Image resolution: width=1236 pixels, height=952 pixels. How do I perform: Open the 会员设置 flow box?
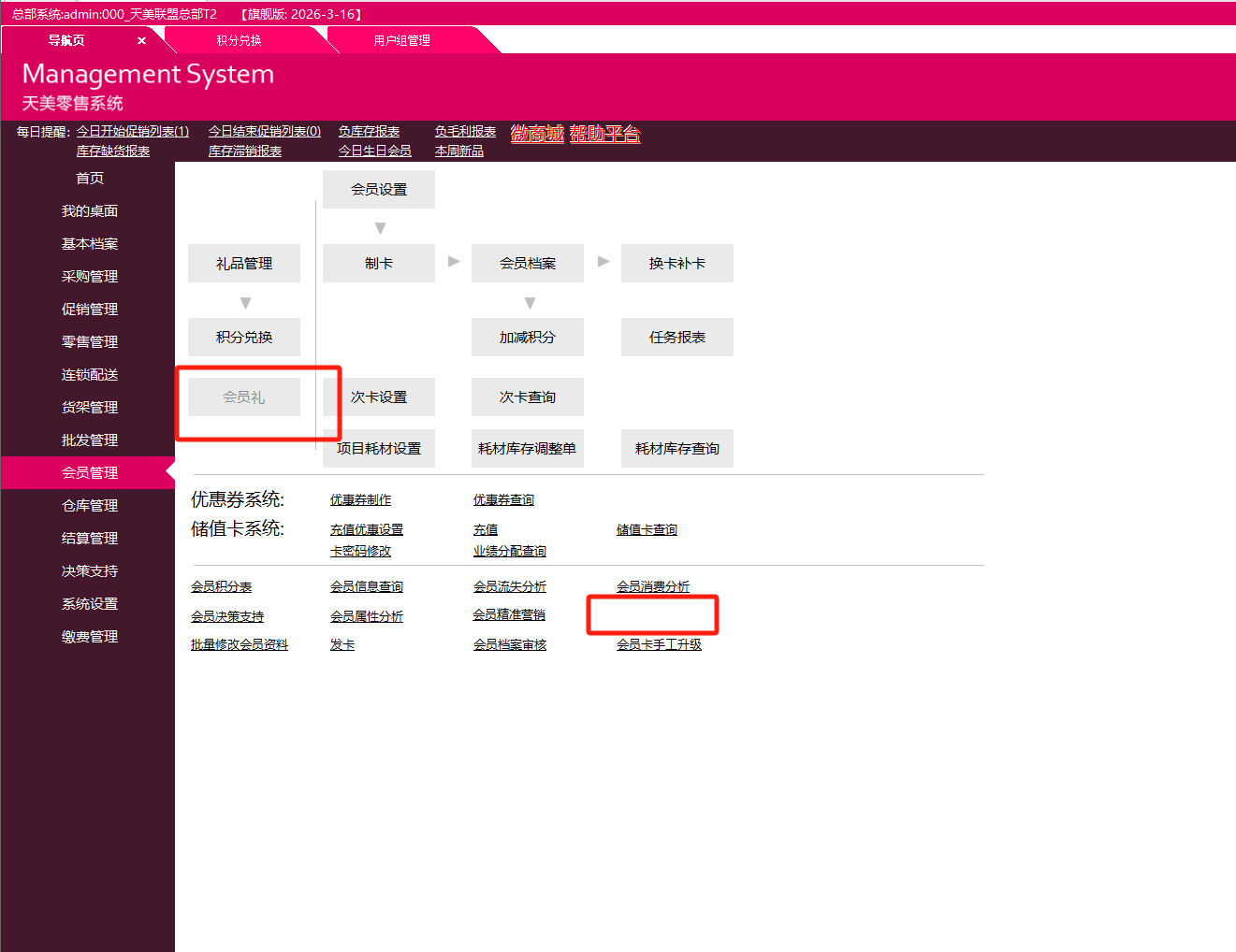click(378, 189)
